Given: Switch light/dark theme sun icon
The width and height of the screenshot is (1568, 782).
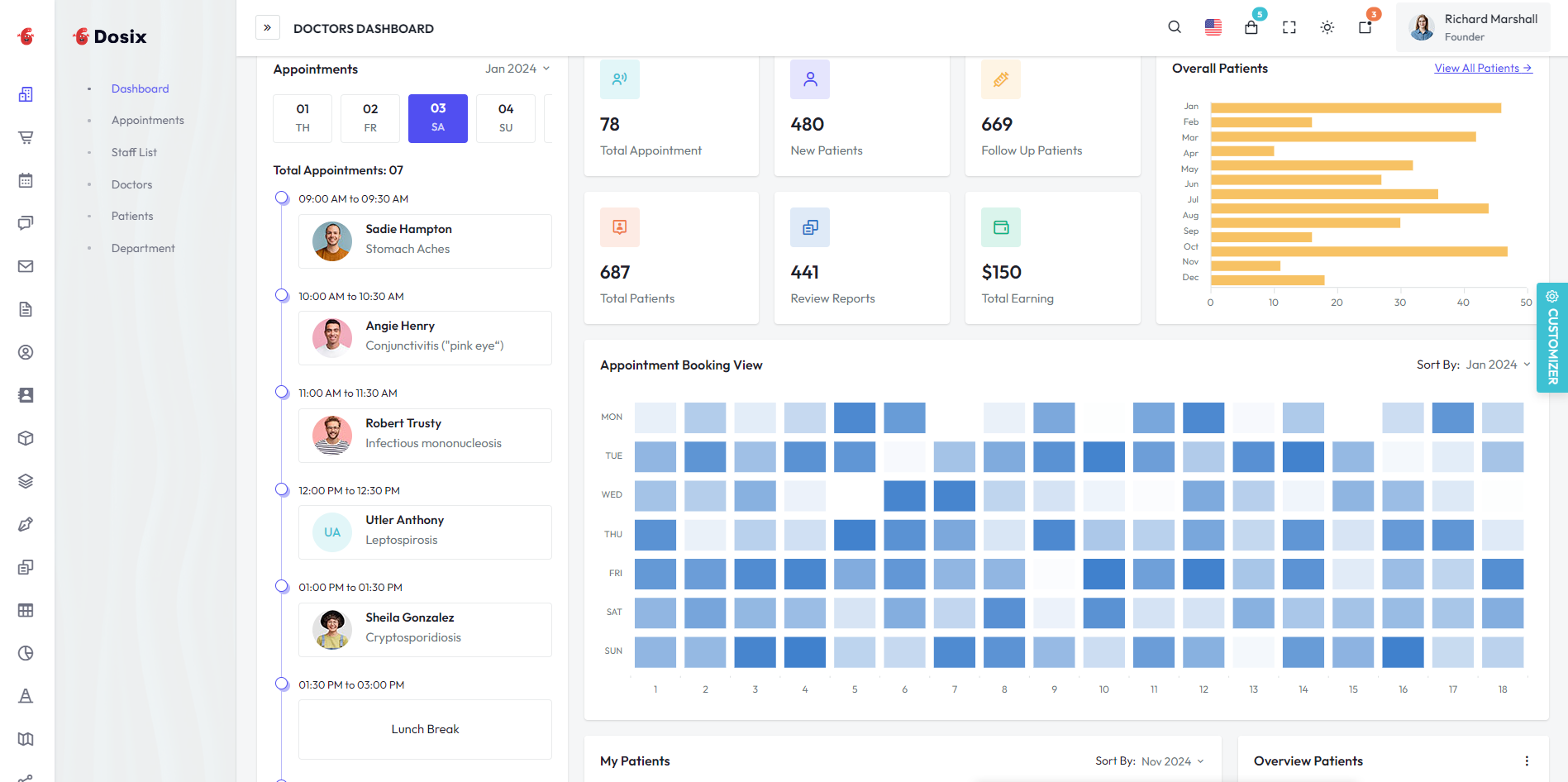Looking at the screenshot, I should [1327, 27].
